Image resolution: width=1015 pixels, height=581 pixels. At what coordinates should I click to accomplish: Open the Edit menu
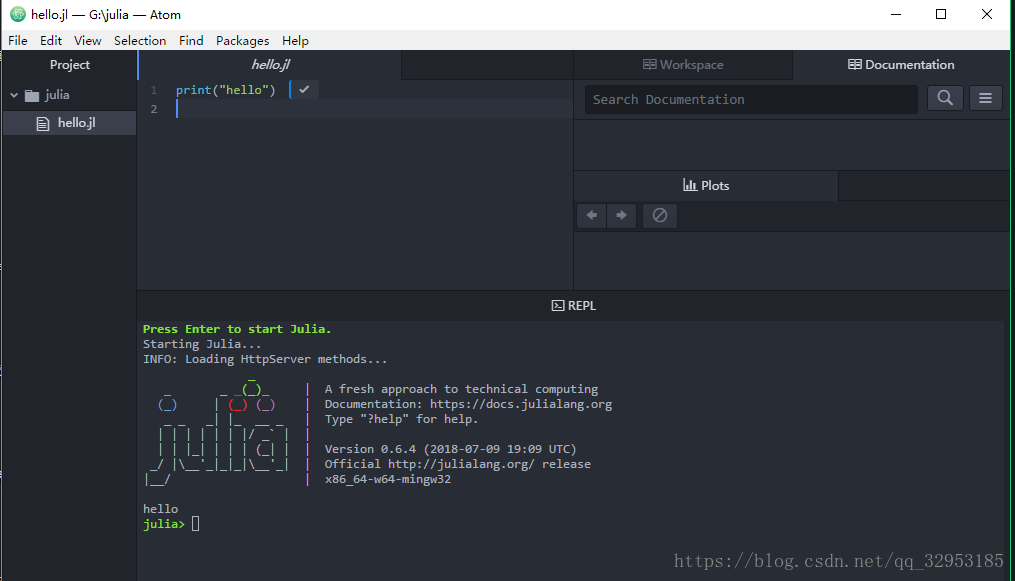[50, 41]
